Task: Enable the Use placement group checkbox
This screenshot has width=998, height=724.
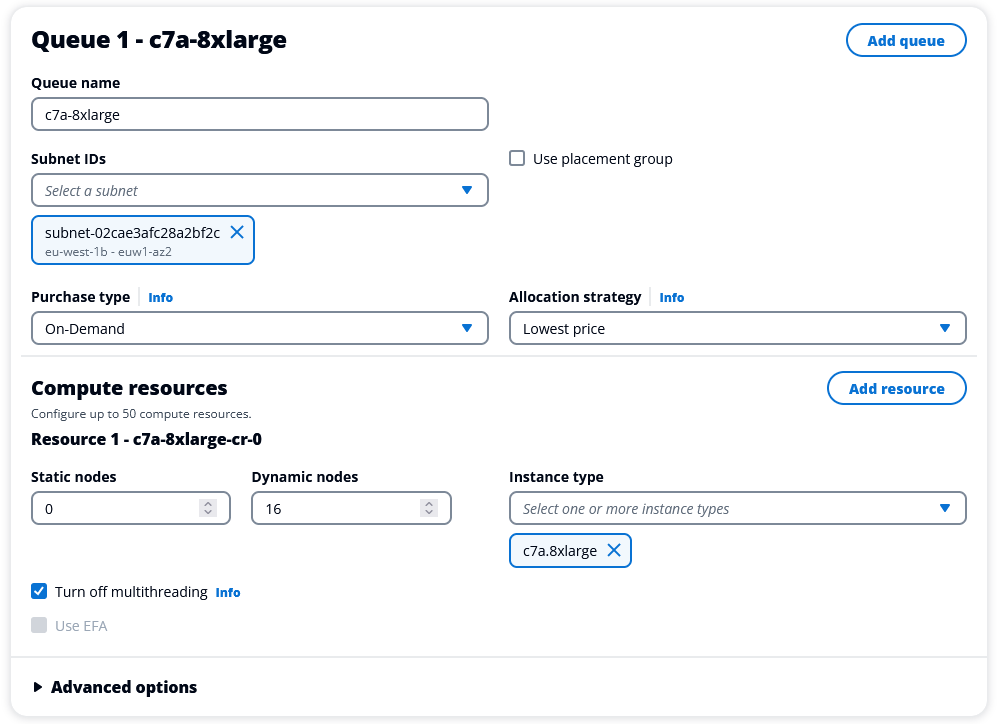Action: [517, 158]
